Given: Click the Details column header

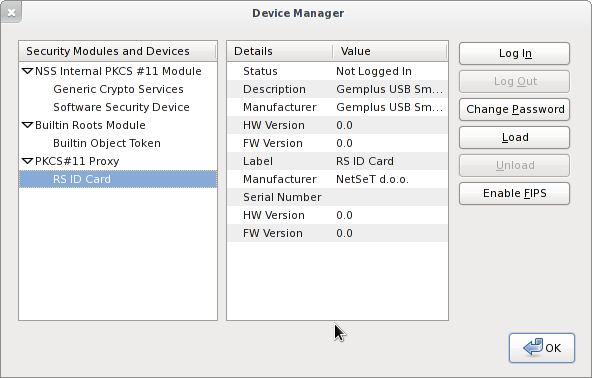Looking at the screenshot, I should [x=280, y=51].
